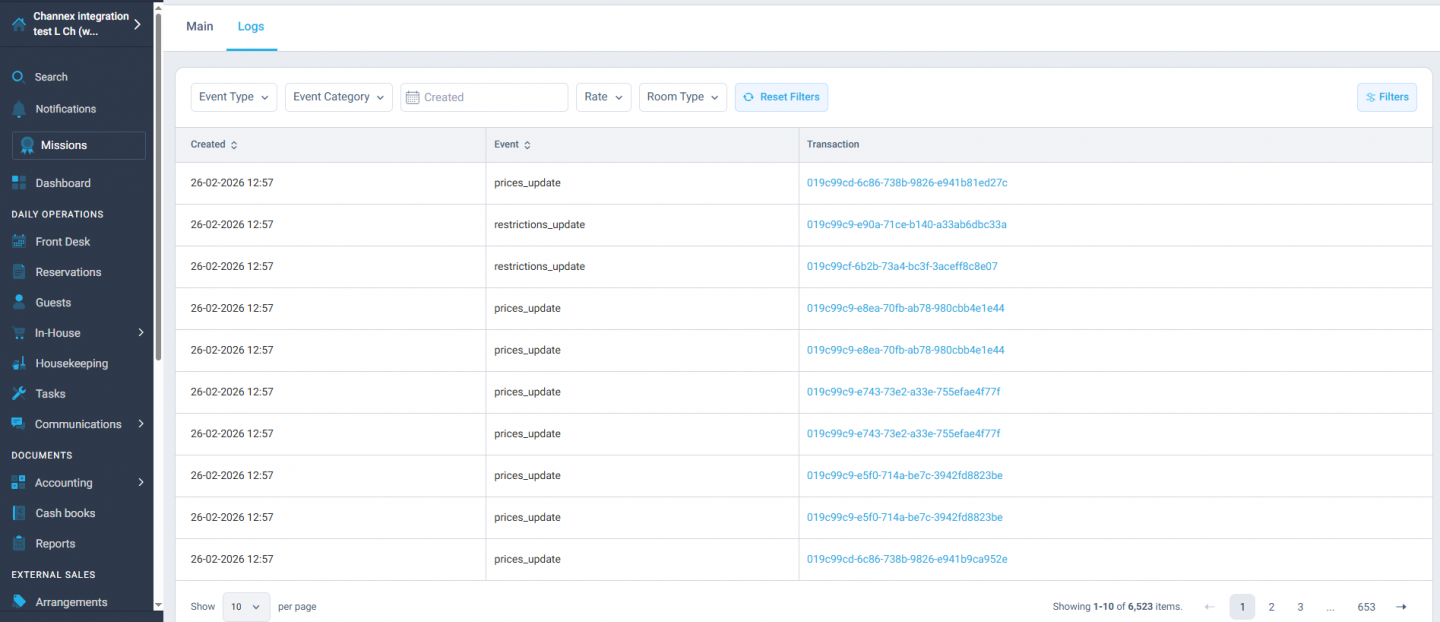Screen dimensions: 1440x622
Task: Open the calendar icon in Created filter
Action: [413, 97]
